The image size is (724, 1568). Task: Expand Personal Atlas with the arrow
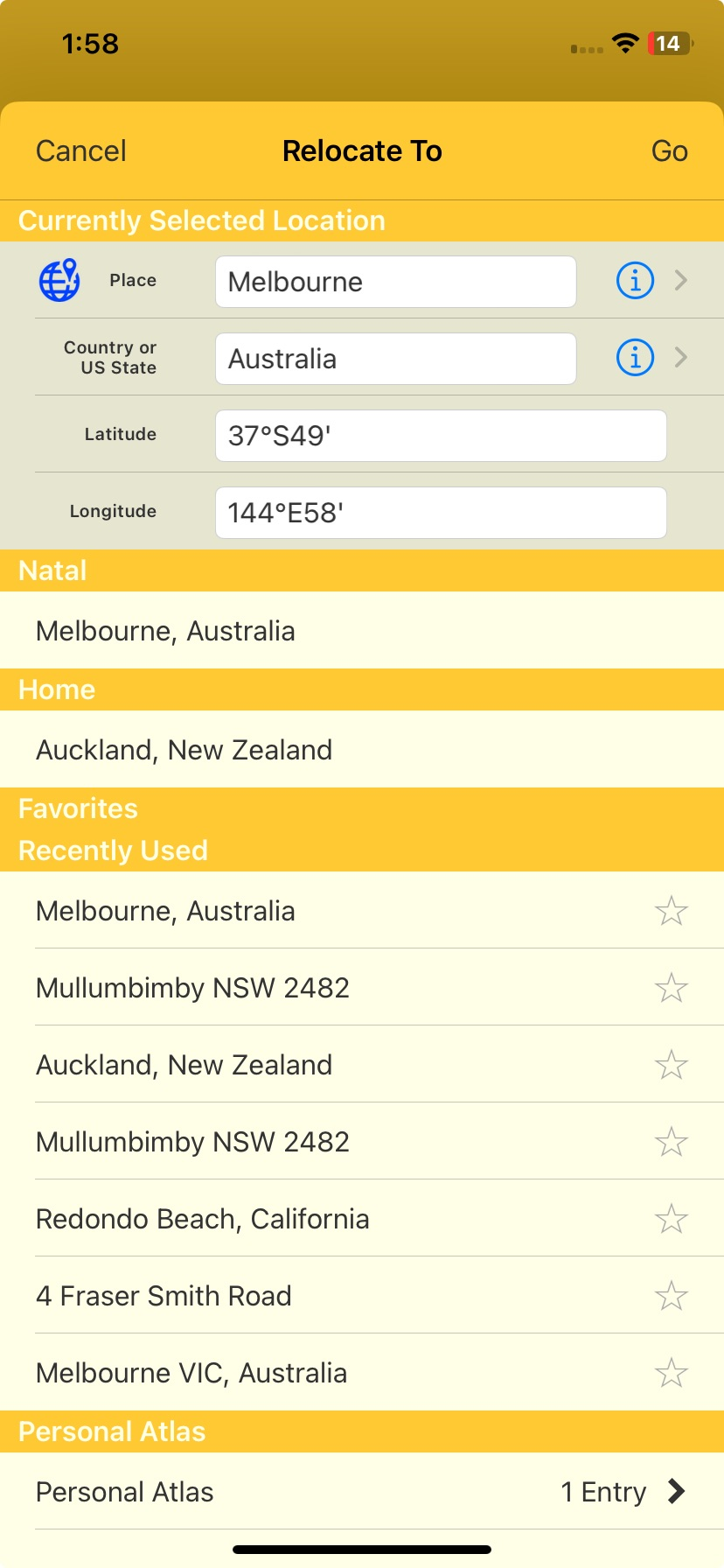click(676, 1491)
